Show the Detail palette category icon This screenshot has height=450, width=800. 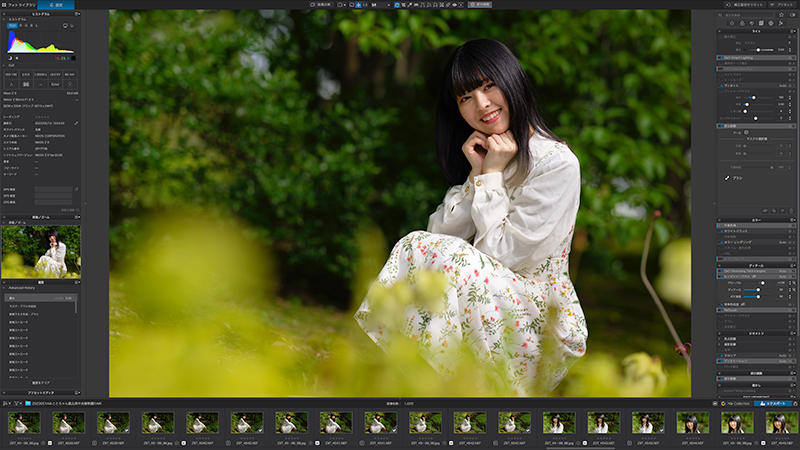(x=752, y=23)
